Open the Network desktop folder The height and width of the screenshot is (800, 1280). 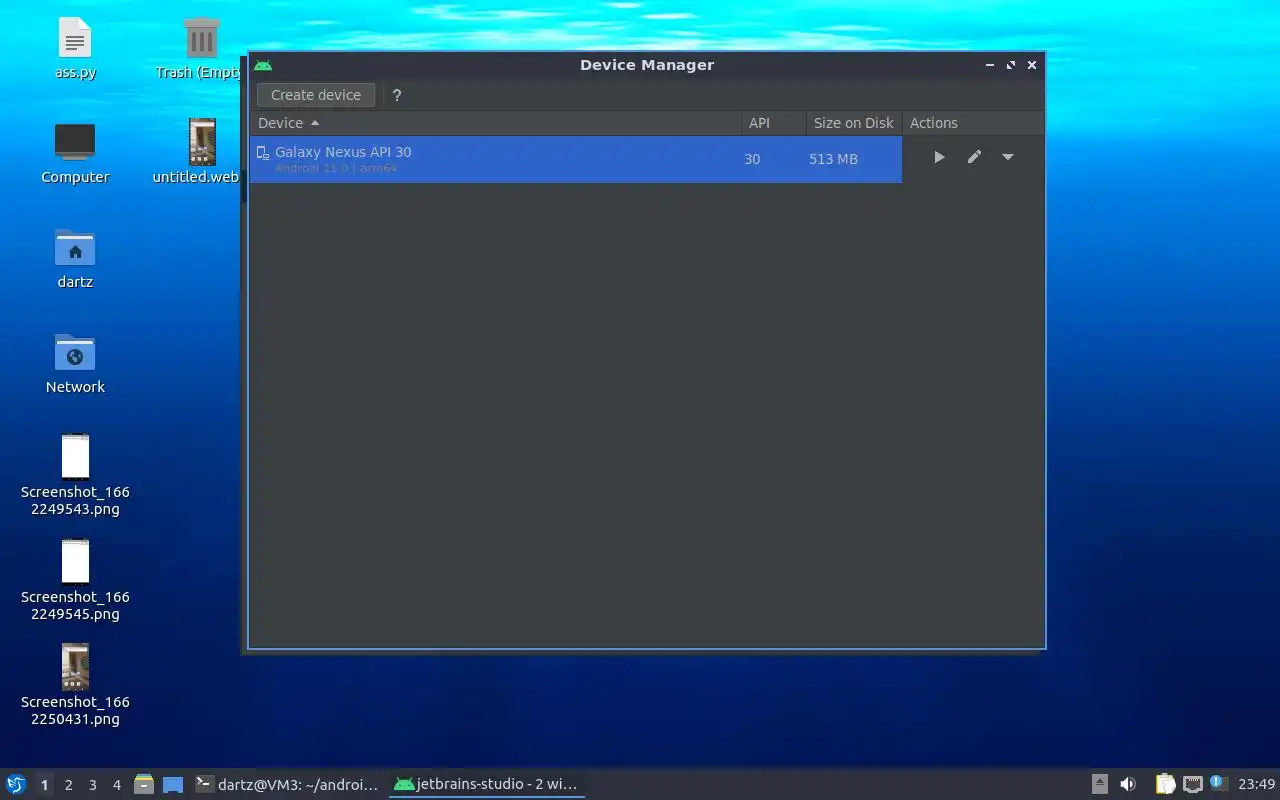[x=75, y=363]
